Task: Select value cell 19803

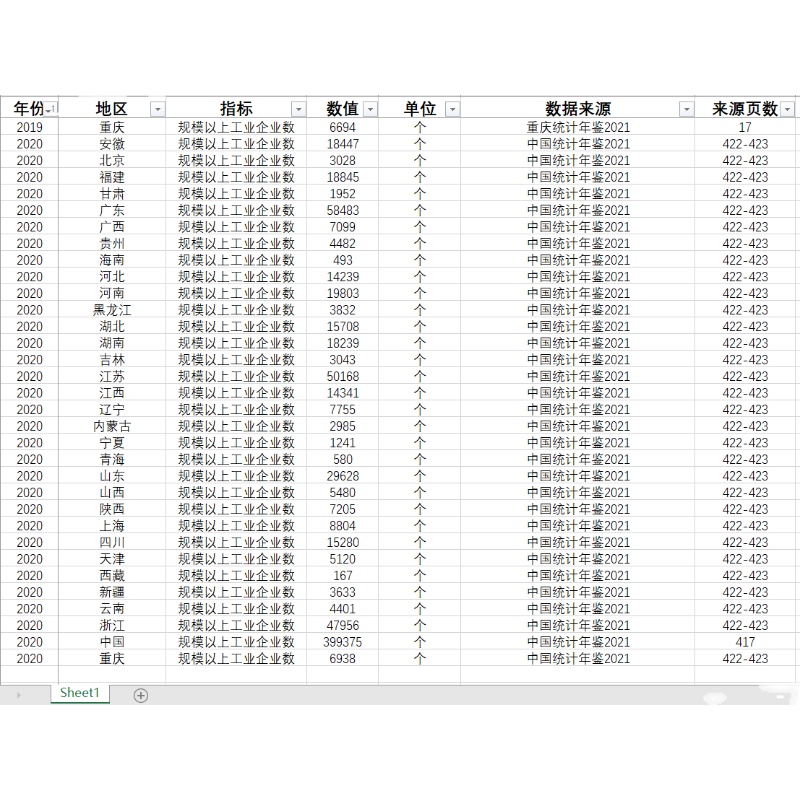Action: 342,293
